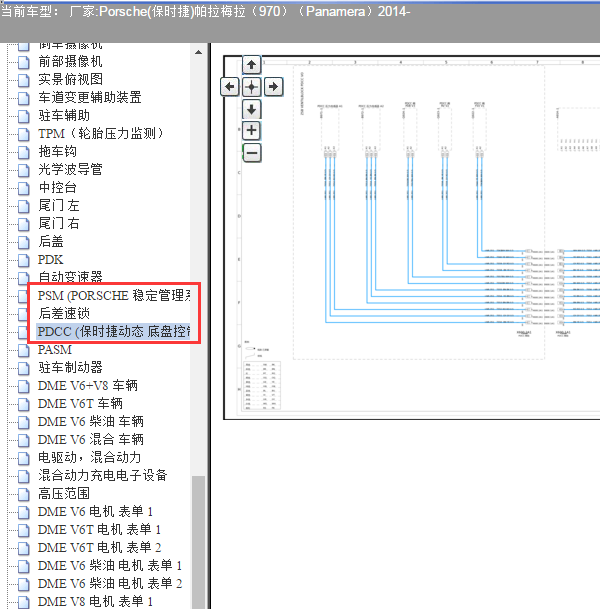Open the PDK wiring diagram

[x=50, y=259]
